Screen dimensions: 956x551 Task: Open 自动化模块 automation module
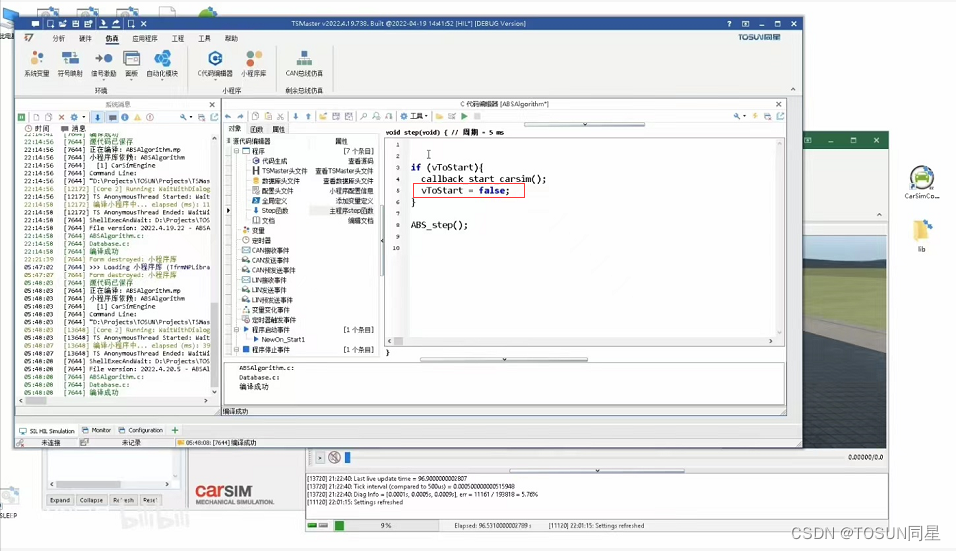(x=162, y=64)
